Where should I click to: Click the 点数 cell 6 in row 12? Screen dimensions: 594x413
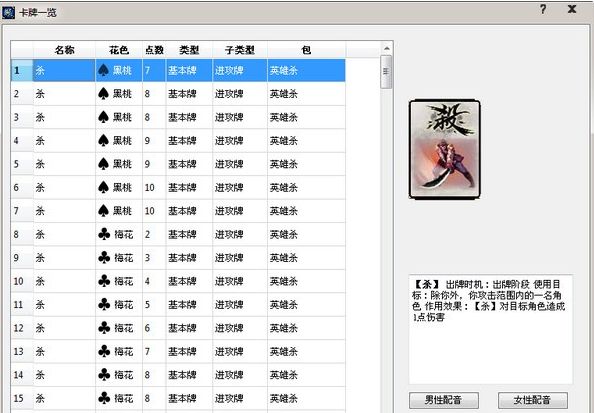coord(154,328)
